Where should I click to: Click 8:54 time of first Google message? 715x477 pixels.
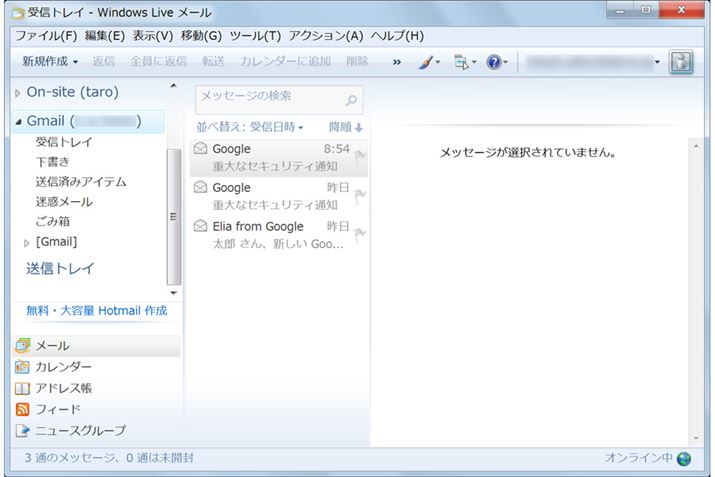pos(337,149)
